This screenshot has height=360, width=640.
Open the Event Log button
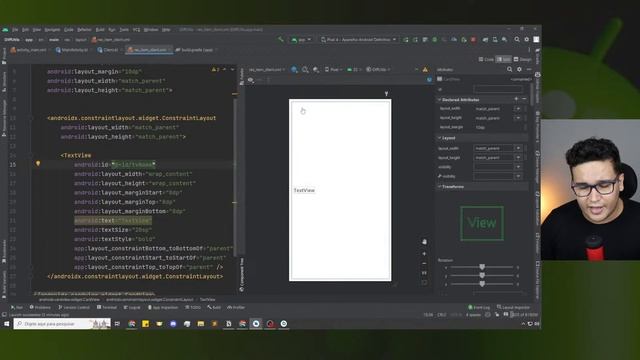click(479, 307)
